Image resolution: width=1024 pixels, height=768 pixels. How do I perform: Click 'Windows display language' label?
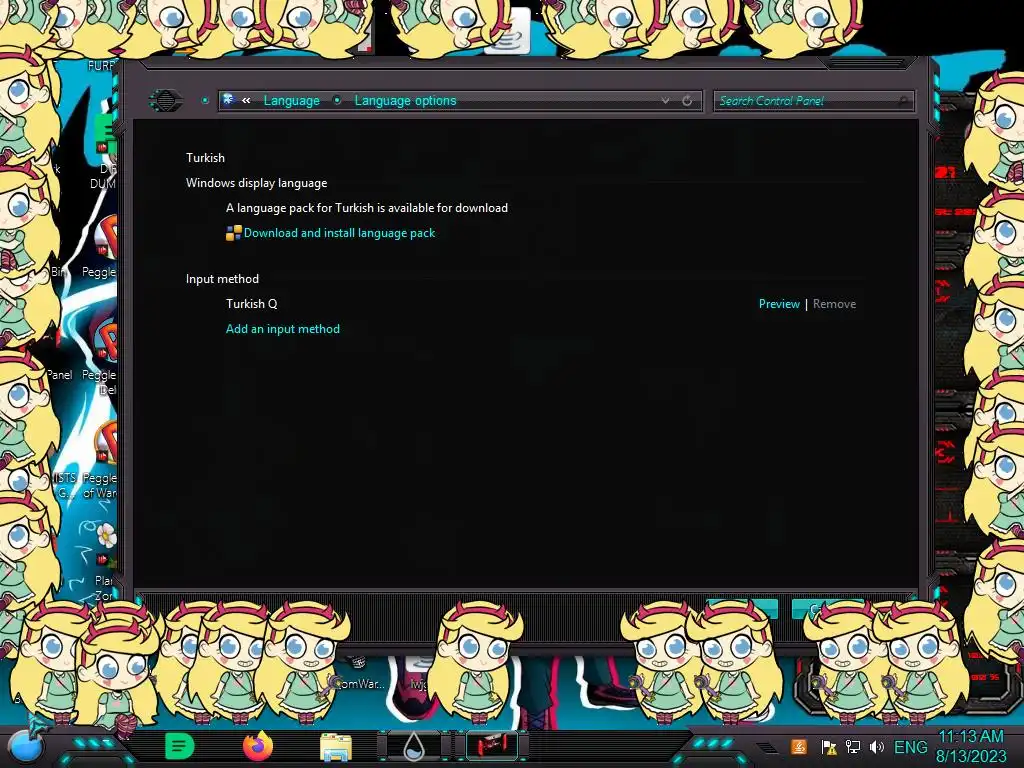(256, 183)
